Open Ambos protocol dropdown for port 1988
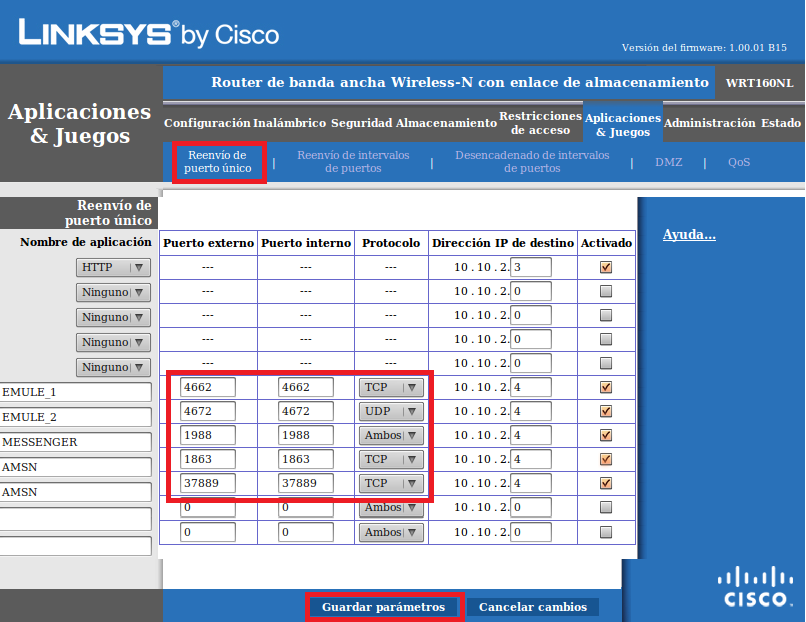This screenshot has height=622, width=806. [x=391, y=435]
